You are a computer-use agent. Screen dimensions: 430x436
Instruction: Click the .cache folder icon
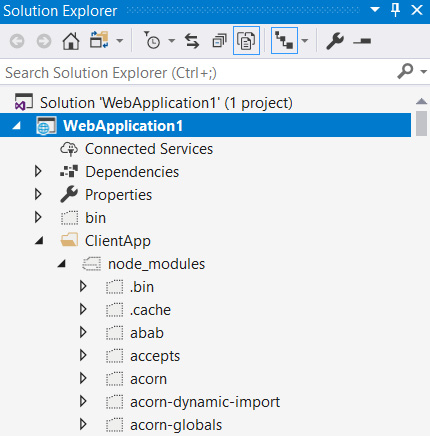click(115, 310)
